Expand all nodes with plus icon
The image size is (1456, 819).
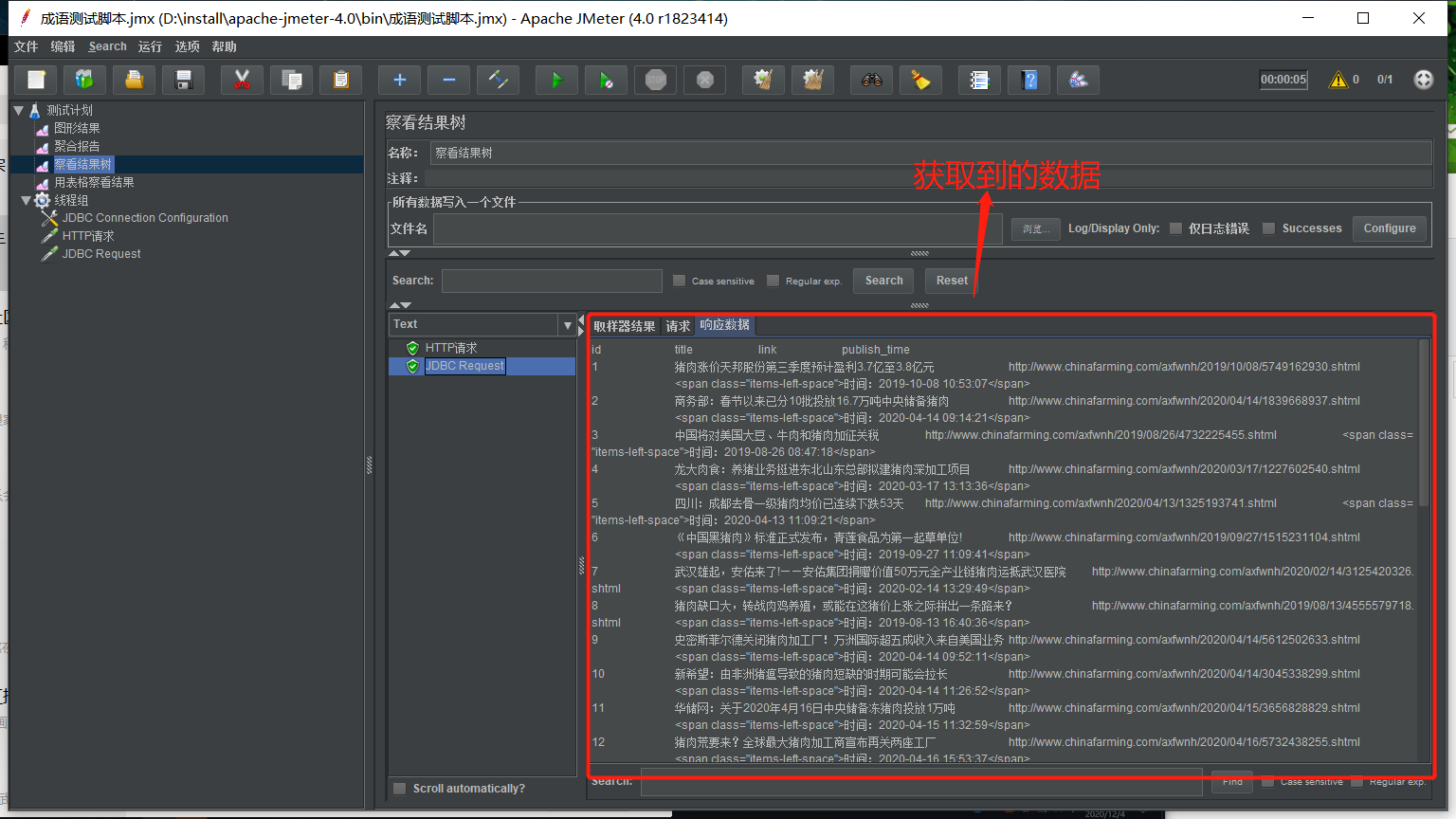coord(400,80)
